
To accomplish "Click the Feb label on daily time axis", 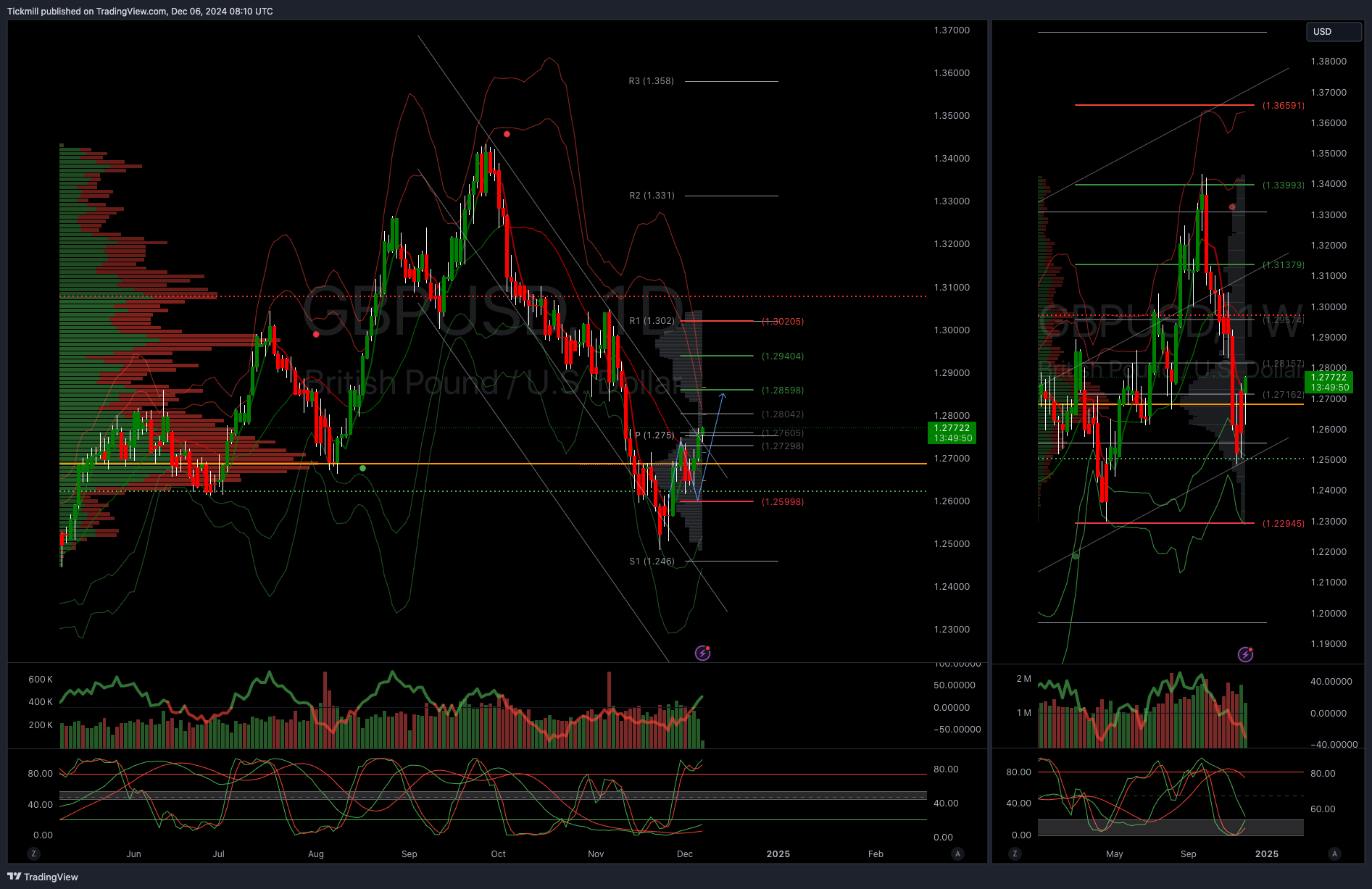I will coord(876,854).
